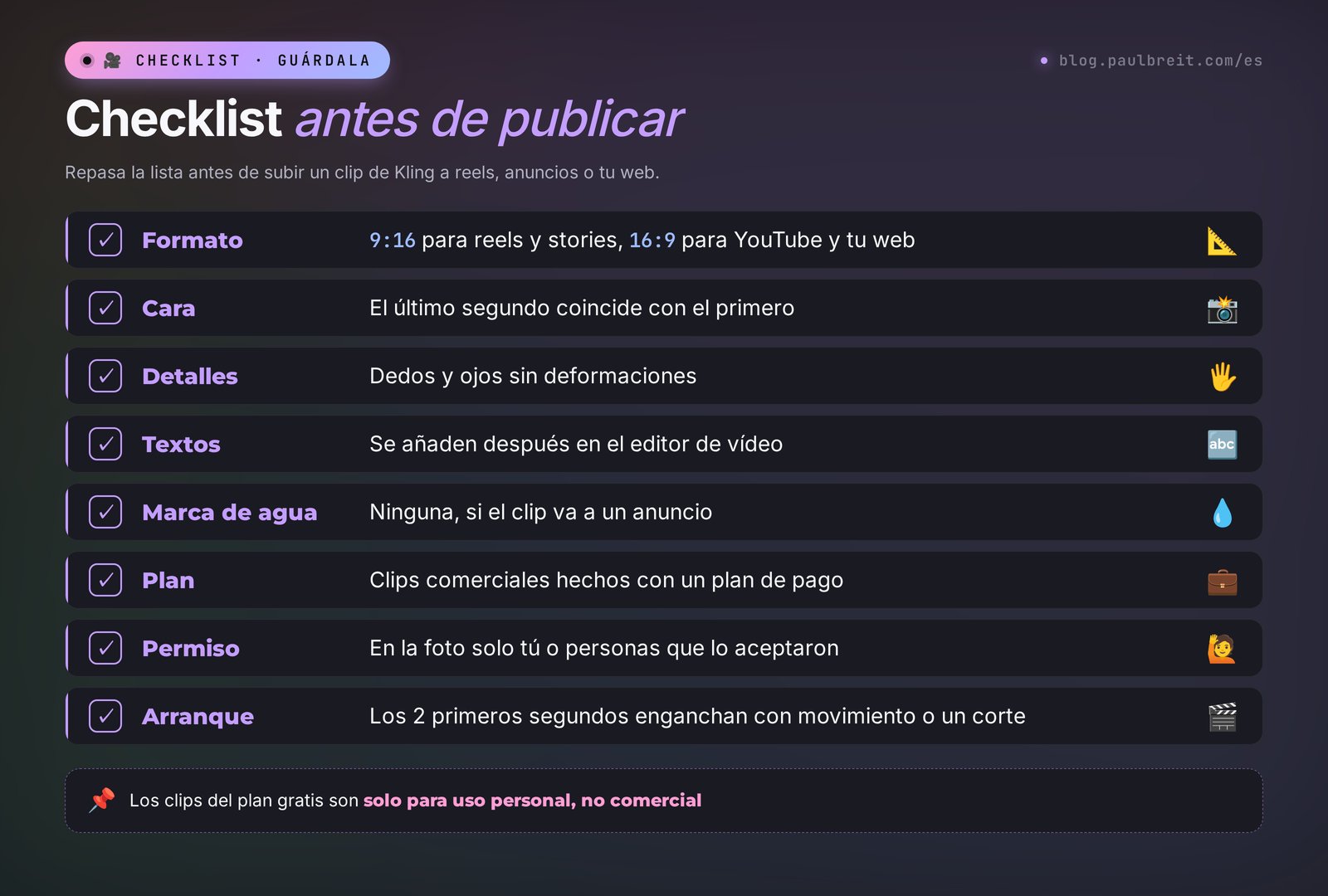This screenshot has height=896, width=1328.
Task: Click the person raising hand icon in Permiso row
Action: 1222,649
